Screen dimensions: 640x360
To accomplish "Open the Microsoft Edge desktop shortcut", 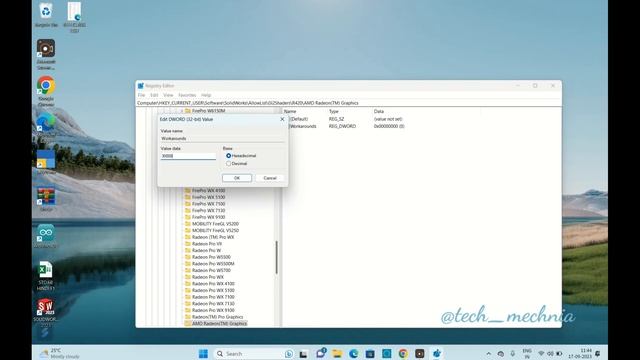I will pyautogui.click(x=46, y=126).
